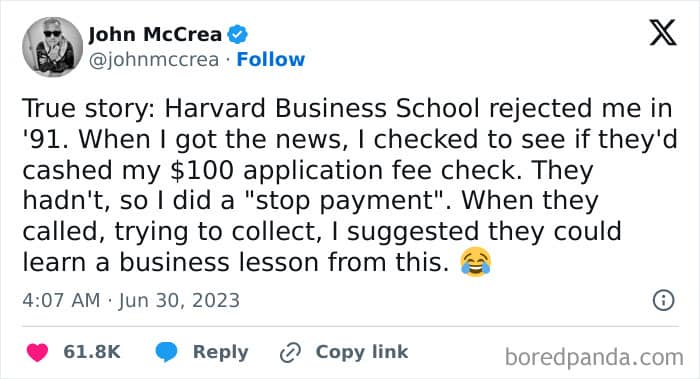This screenshot has width=700, height=379.
Task: Open the tweet info circle icon
Action: [663, 300]
